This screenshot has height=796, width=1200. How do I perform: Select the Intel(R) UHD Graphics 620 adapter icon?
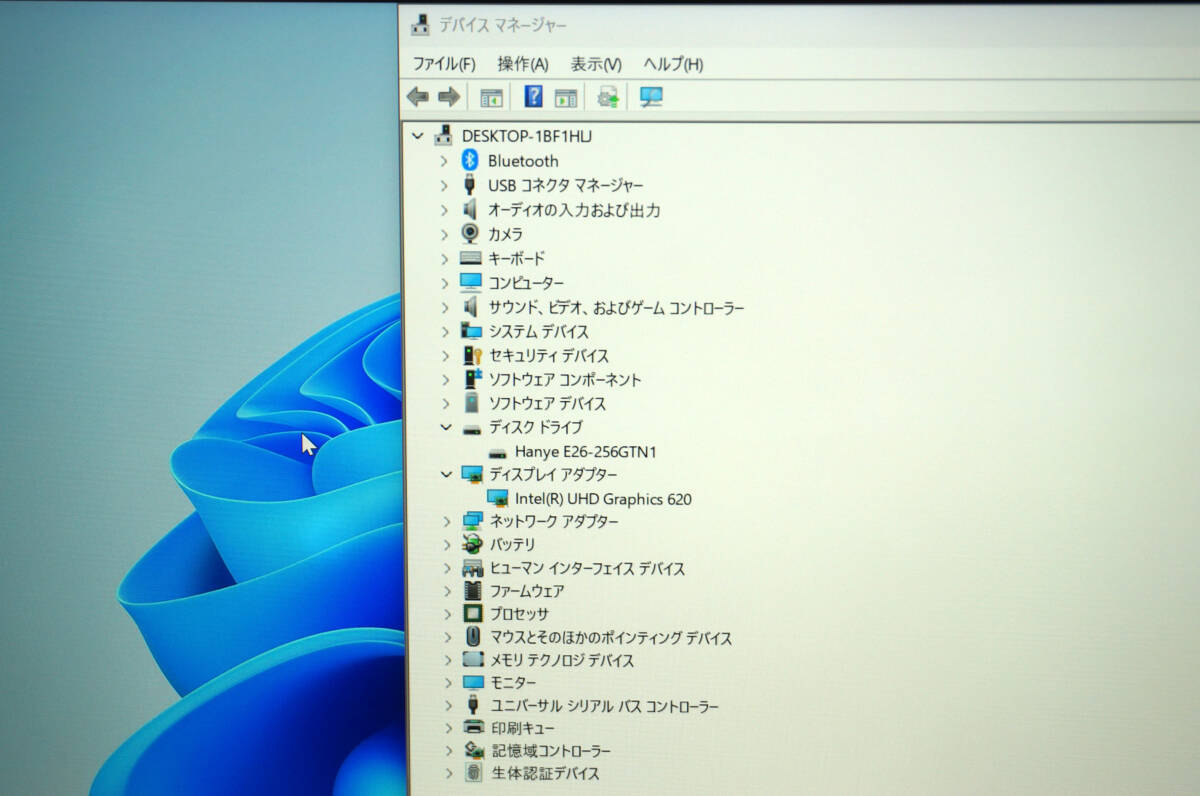497,498
